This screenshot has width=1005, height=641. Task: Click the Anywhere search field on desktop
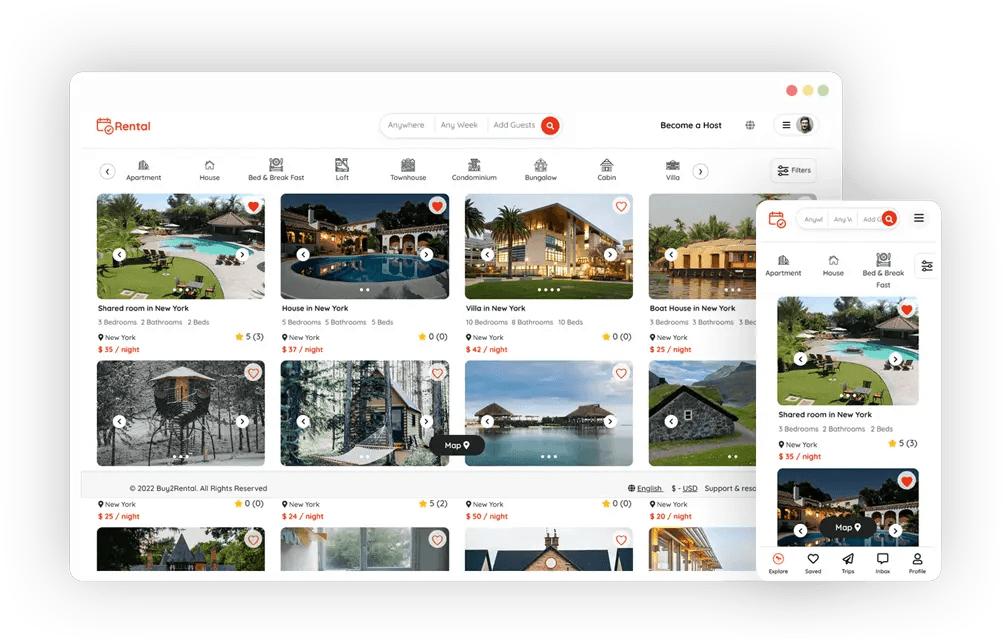(x=406, y=126)
